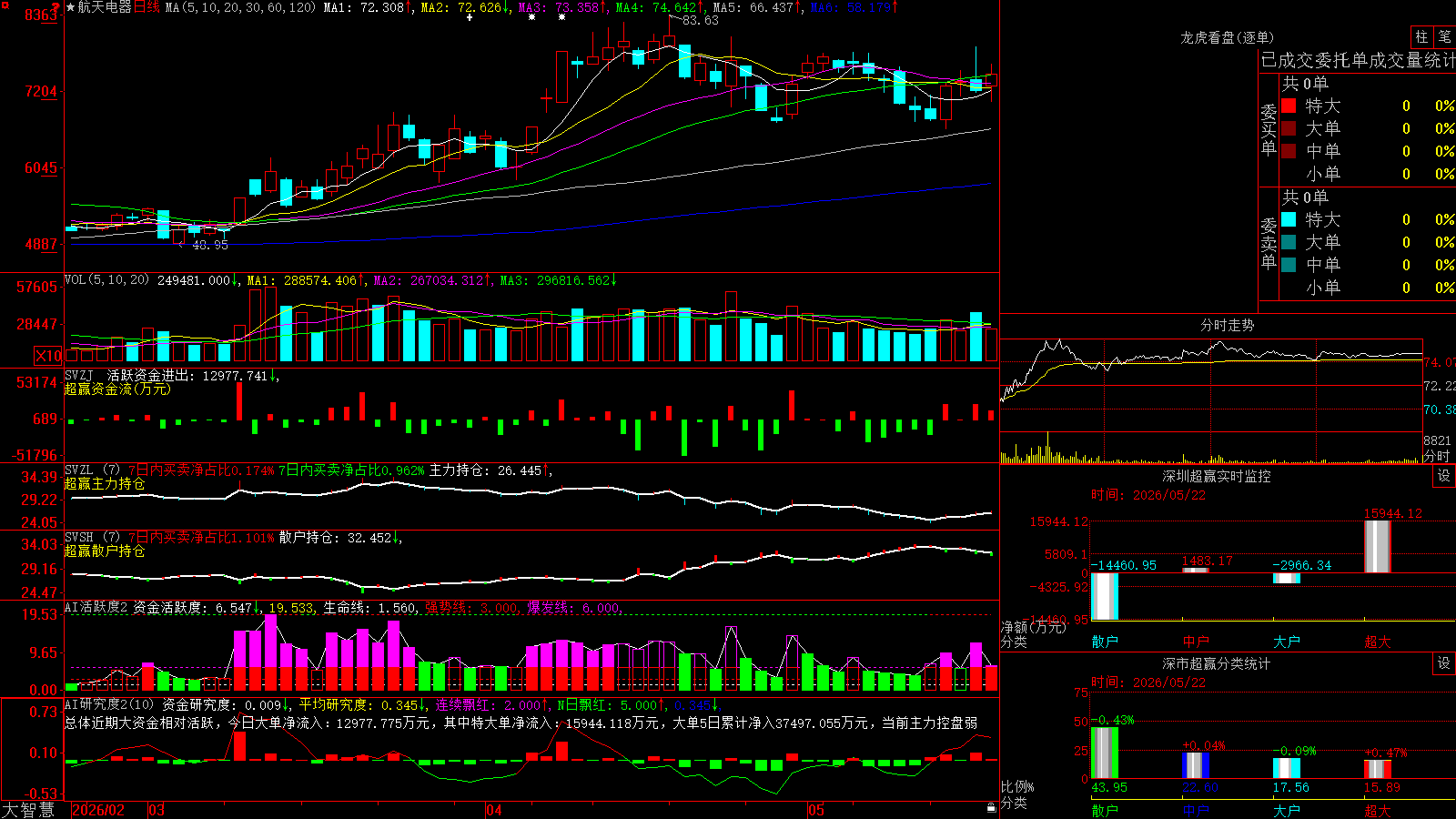
Task: Click the 超赢主力持仓 label
Action: (105, 483)
